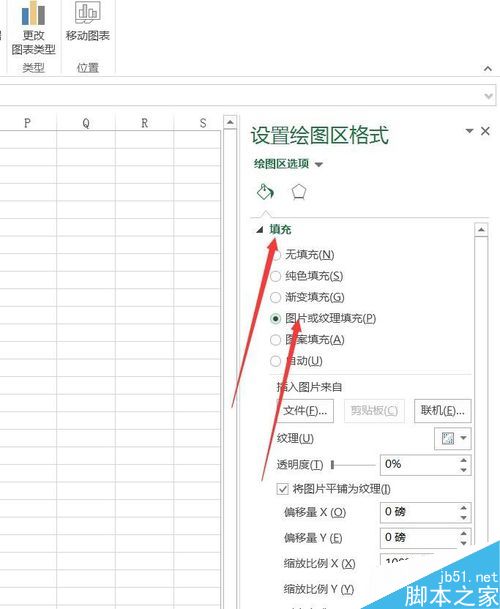
Task: Click the 透明度 slider handle
Action: (333, 465)
